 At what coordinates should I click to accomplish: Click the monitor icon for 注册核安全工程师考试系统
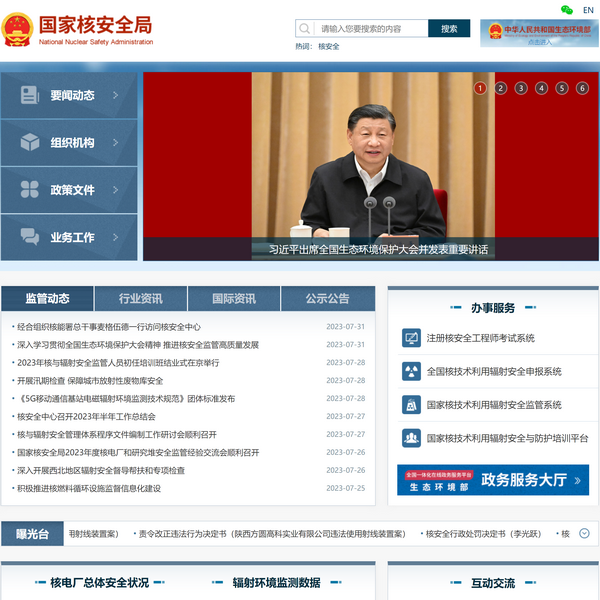point(411,338)
